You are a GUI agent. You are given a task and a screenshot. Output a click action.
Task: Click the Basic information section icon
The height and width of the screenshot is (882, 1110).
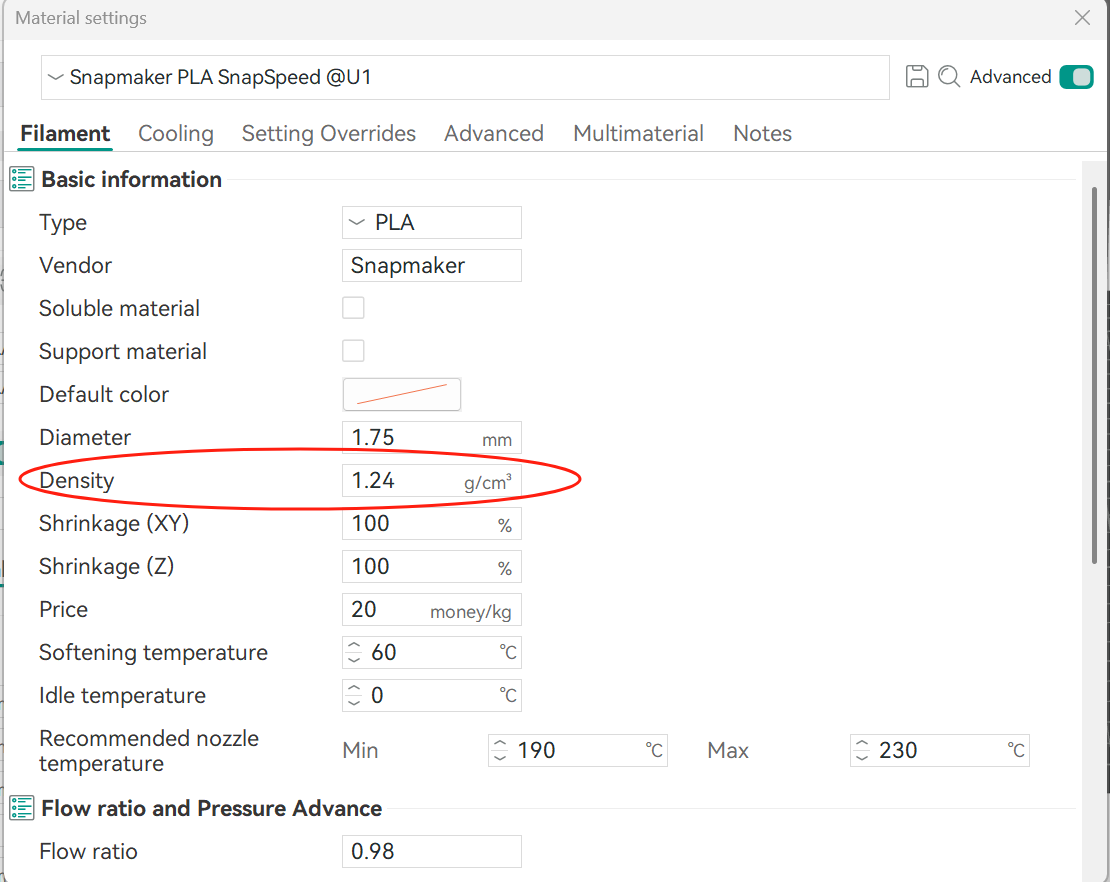(22, 180)
